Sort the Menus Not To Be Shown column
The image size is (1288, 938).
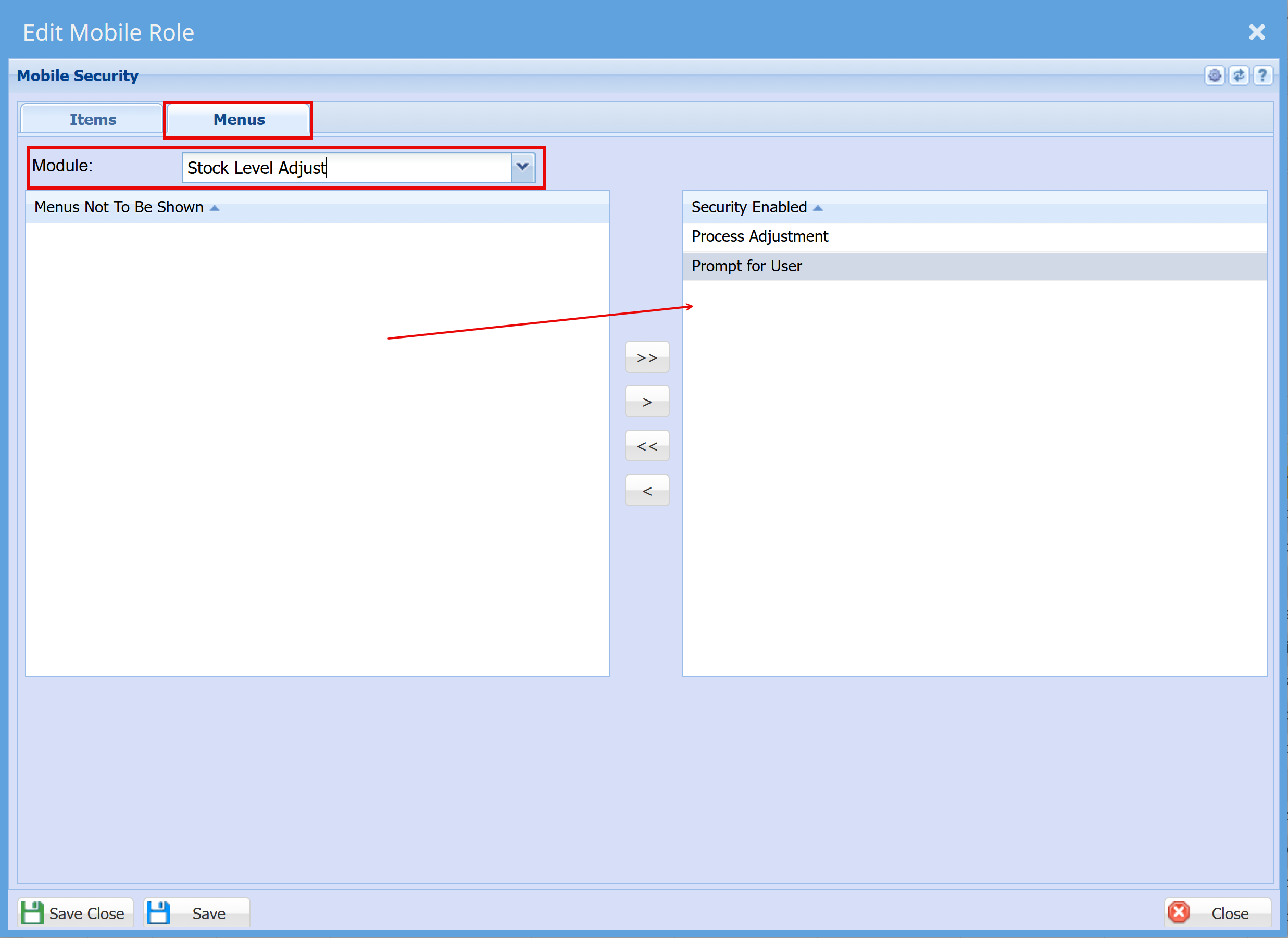tap(119, 207)
